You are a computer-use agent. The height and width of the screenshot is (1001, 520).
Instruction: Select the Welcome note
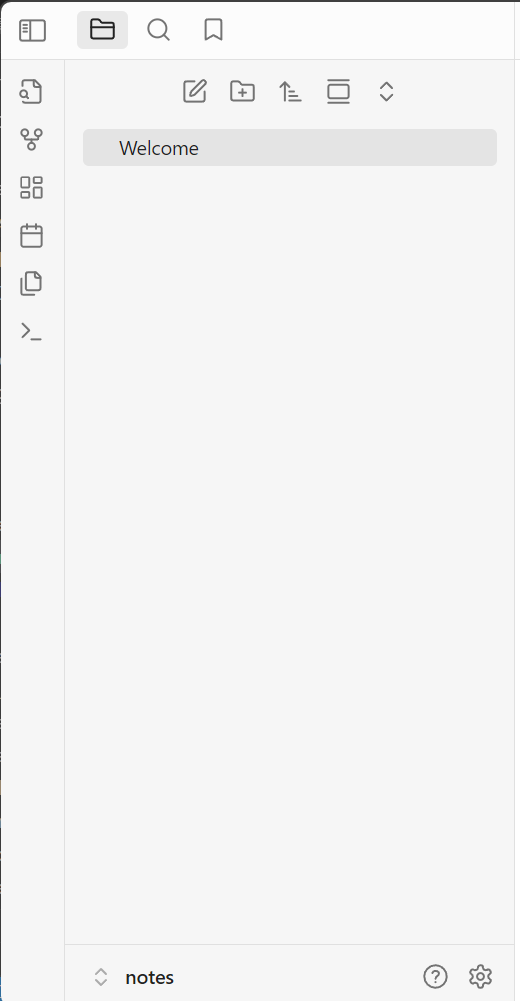(x=290, y=147)
